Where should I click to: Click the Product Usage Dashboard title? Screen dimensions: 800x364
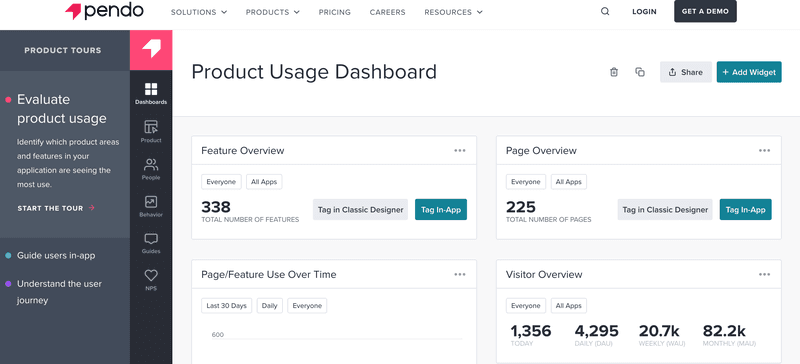(314, 72)
